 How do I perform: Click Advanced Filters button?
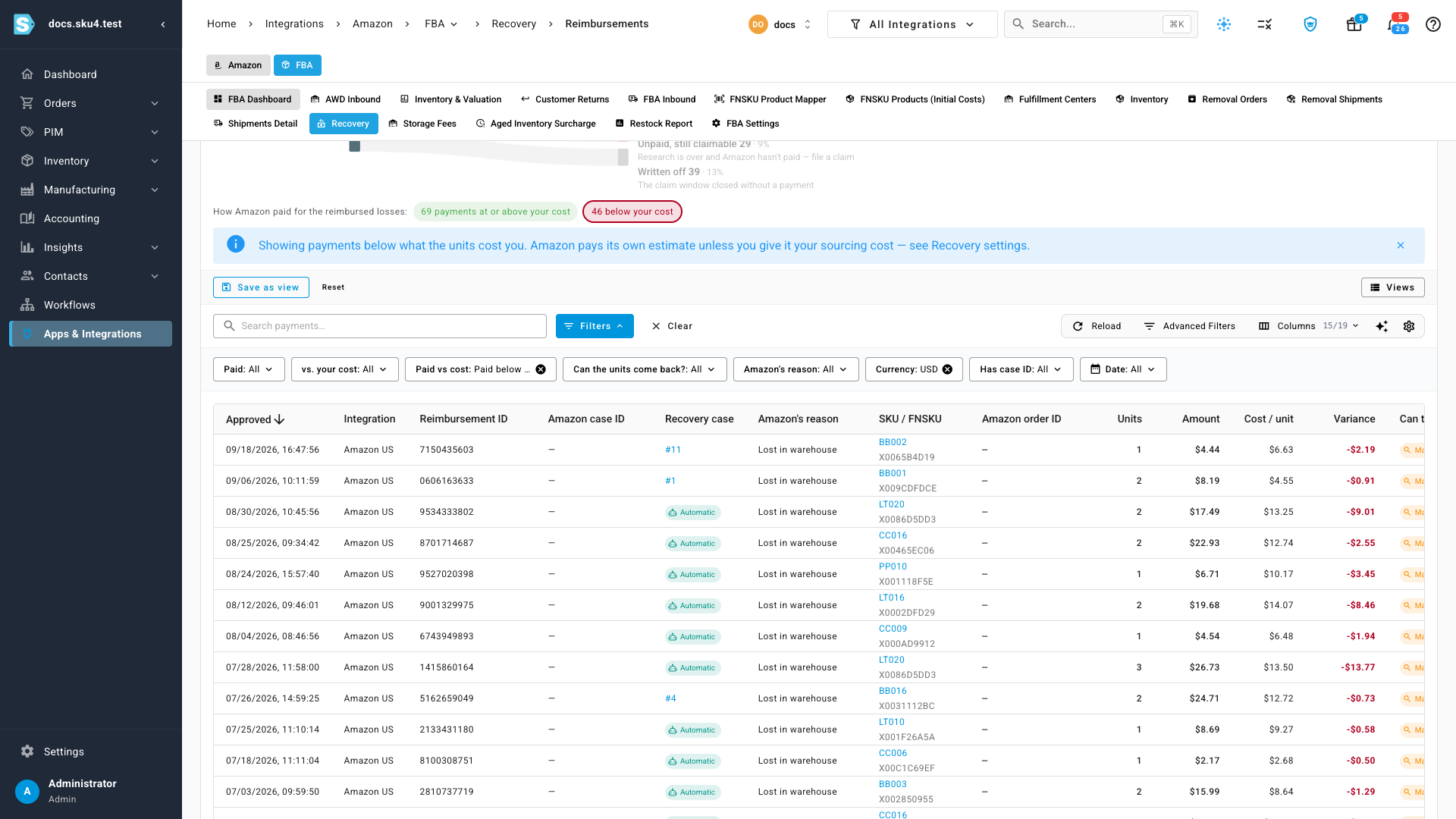pos(1190,326)
